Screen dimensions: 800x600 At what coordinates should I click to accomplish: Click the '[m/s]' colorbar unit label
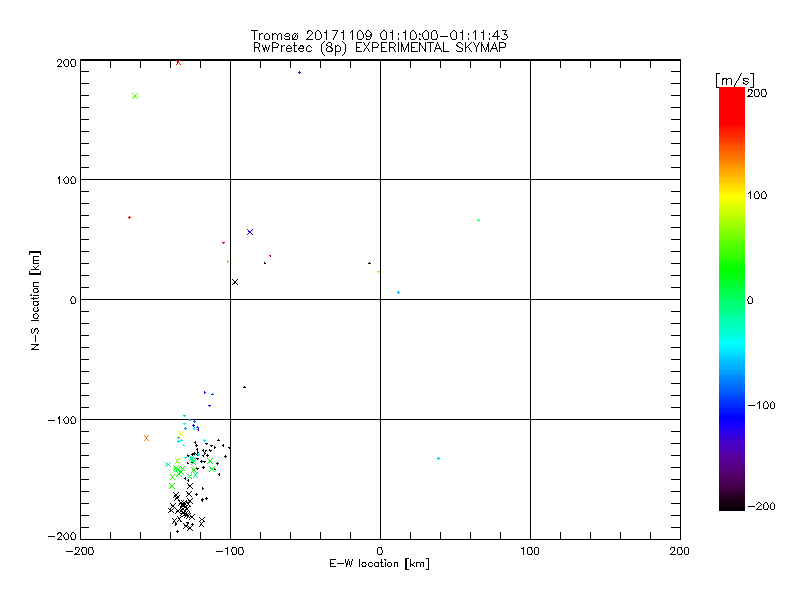coord(735,80)
